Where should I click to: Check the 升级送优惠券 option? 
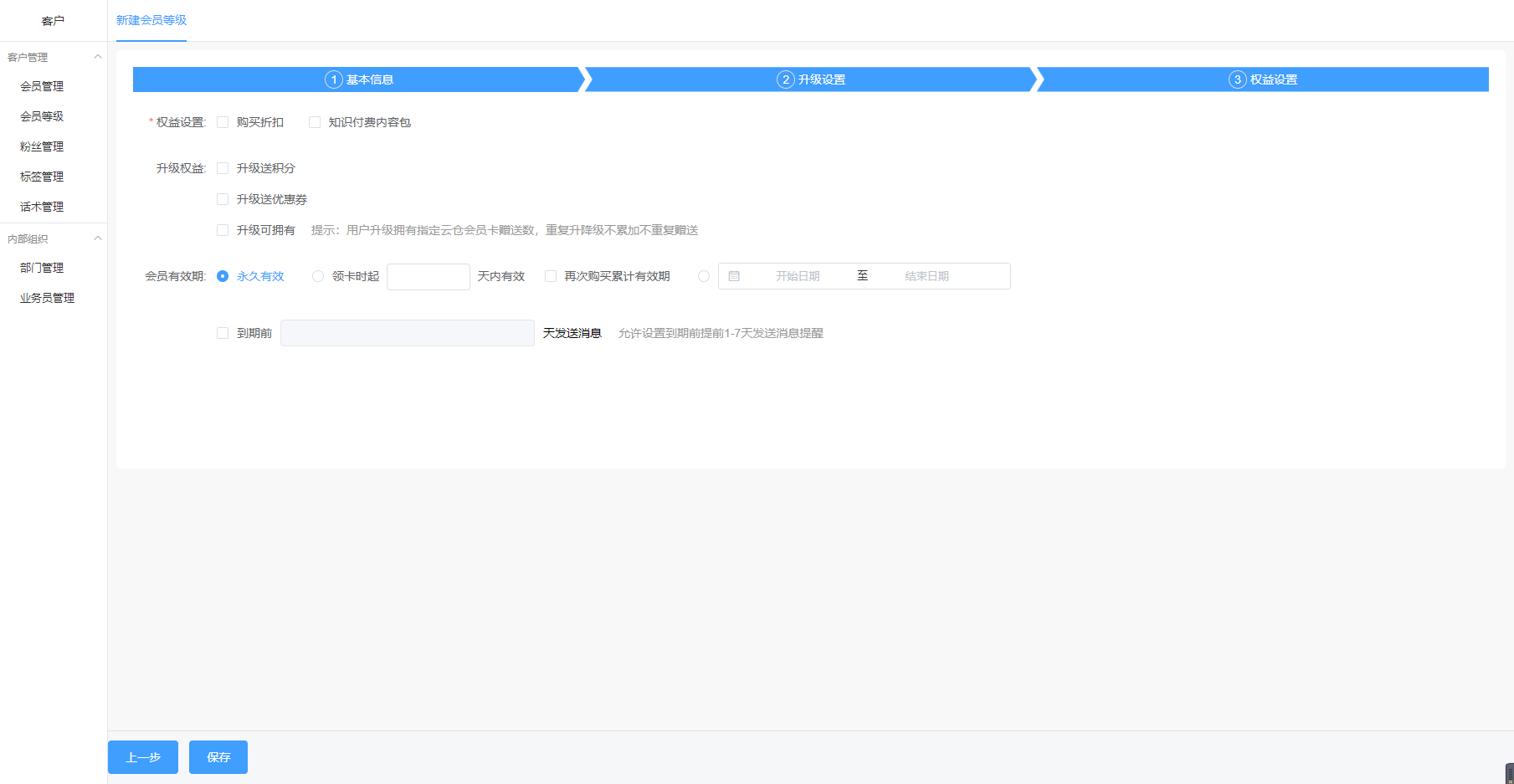click(x=223, y=199)
